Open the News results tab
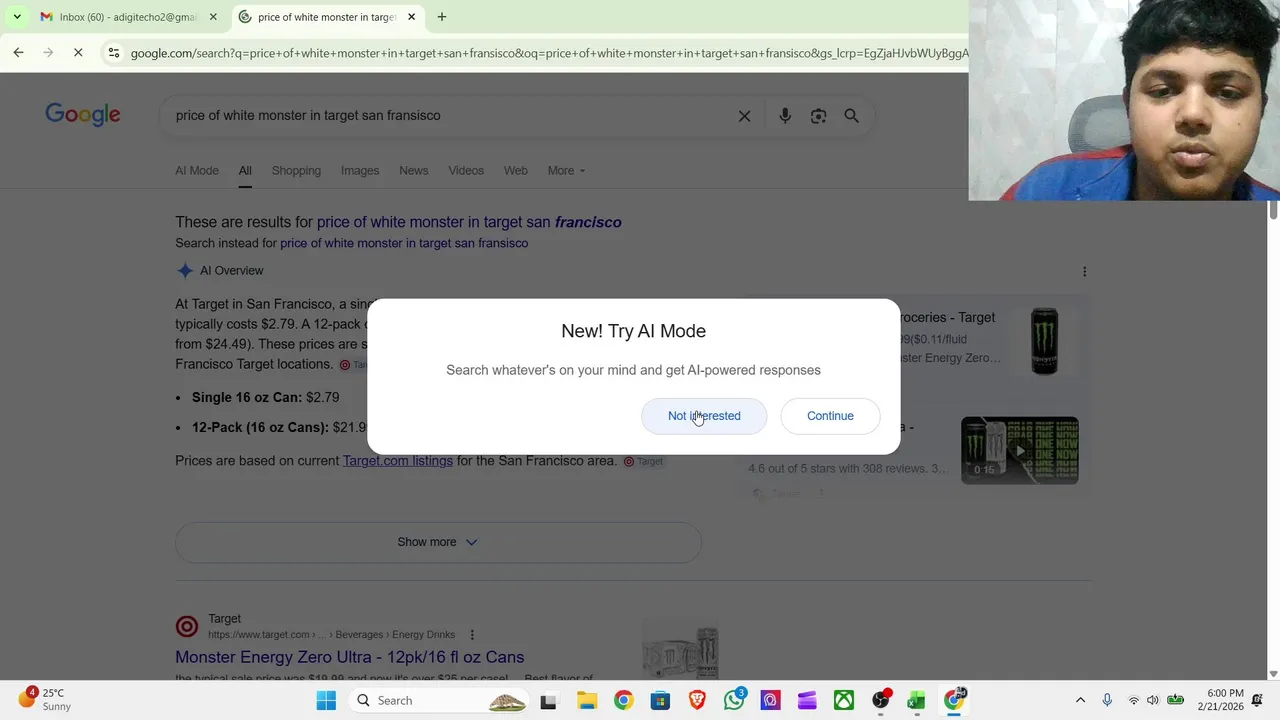The image size is (1280, 720). click(x=414, y=170)
